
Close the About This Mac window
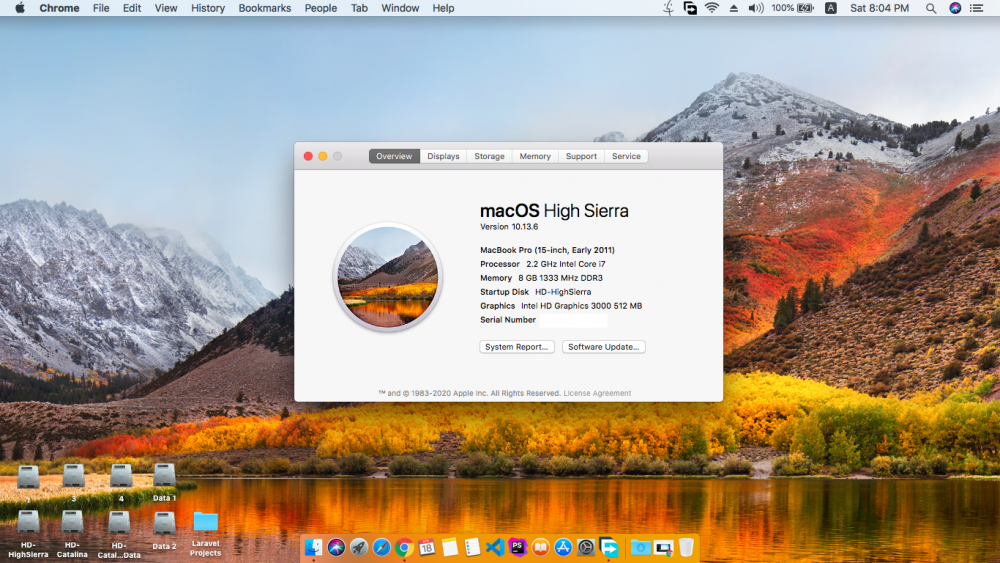pyautogui.click(x=308, y=156)
